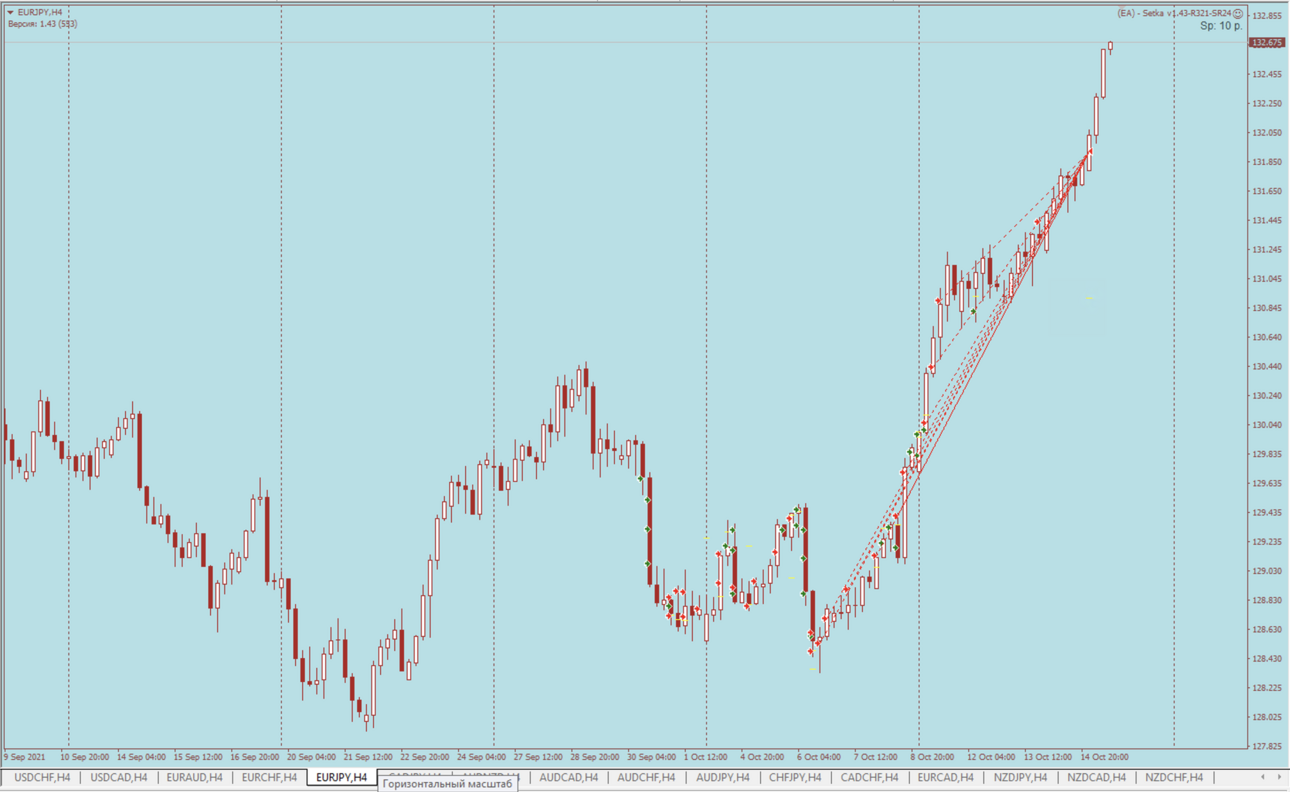This screenshot has width=1290, height=792.
Task: Click the EURJPY,H4 chart title text
Action: click(40, 12)
